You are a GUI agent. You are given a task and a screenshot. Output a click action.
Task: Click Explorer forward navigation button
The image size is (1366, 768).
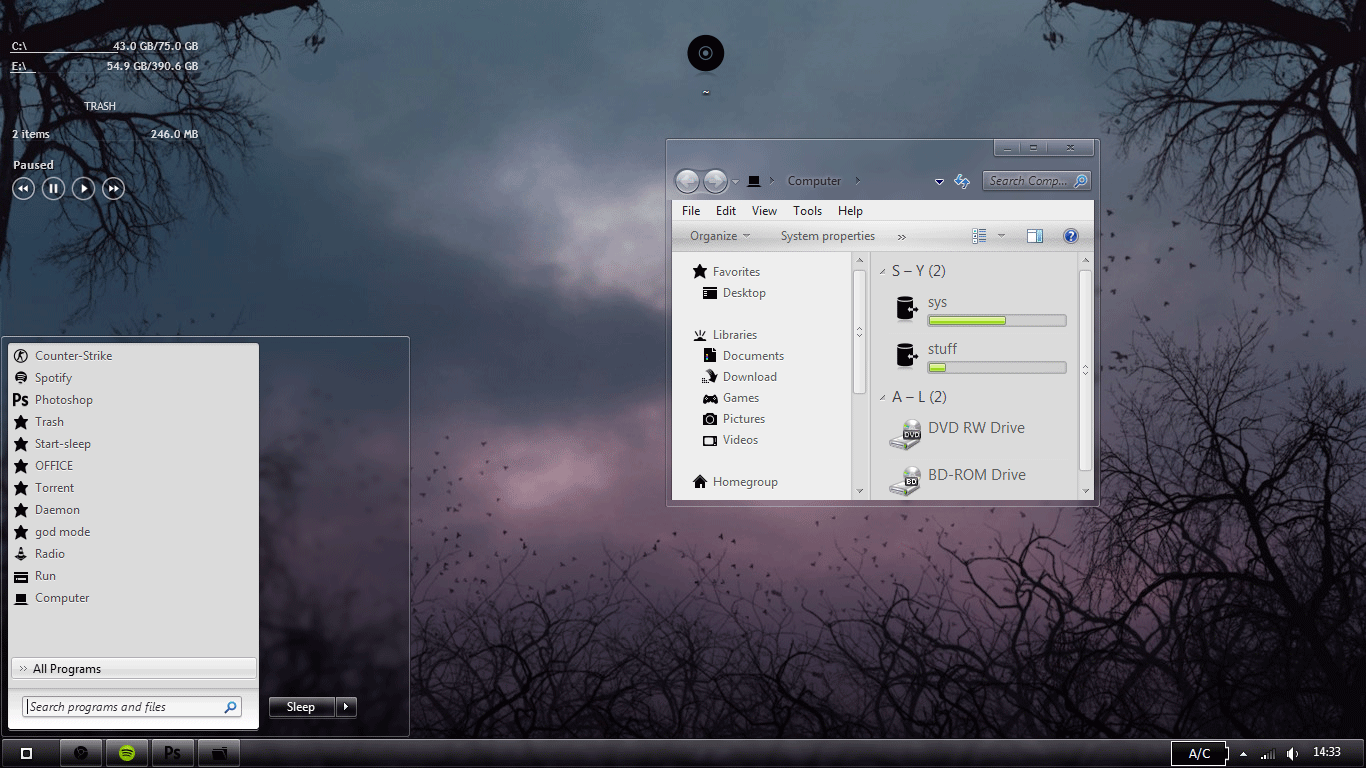tap(715, 181)
